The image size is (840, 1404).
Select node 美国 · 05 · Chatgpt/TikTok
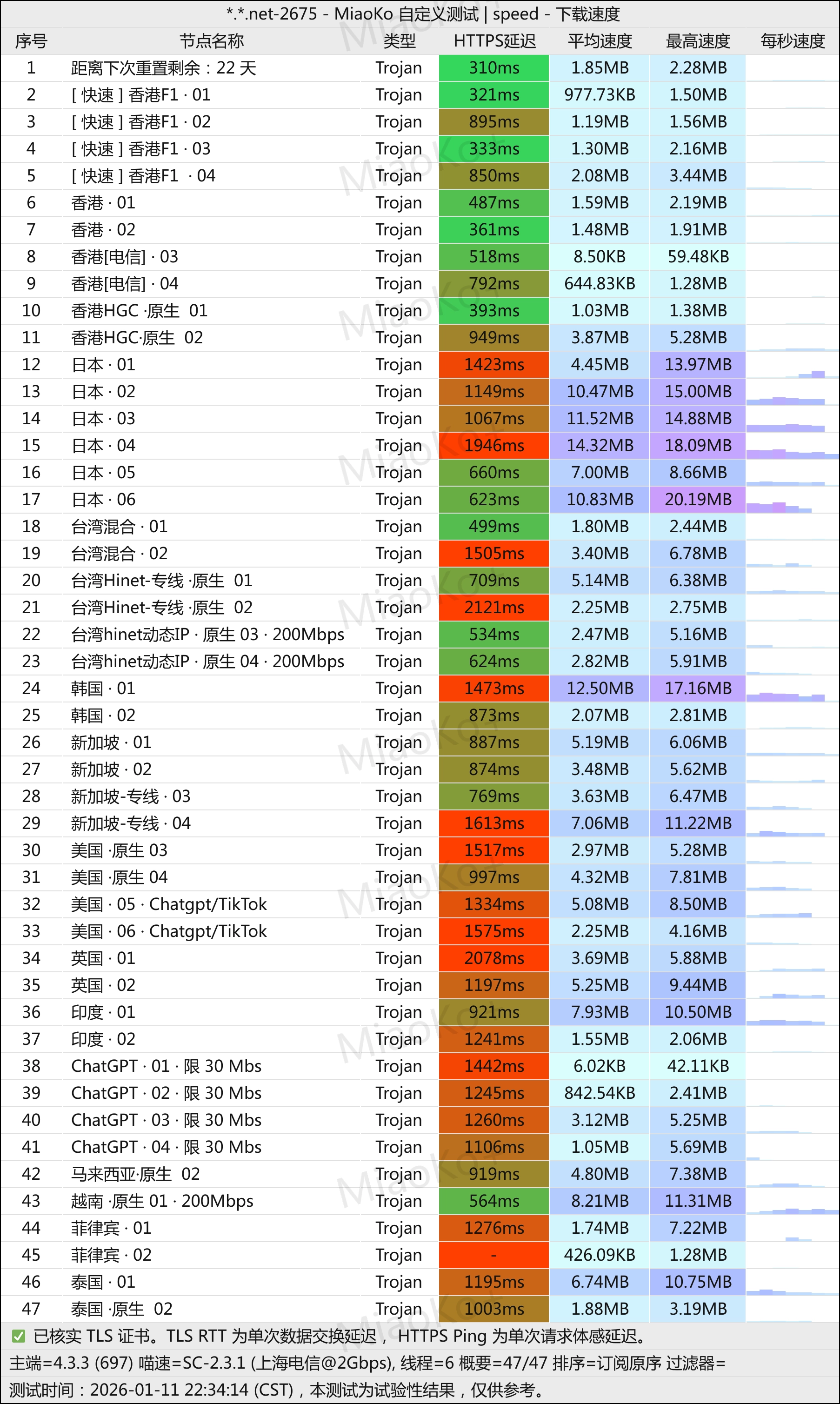point(169,904)
